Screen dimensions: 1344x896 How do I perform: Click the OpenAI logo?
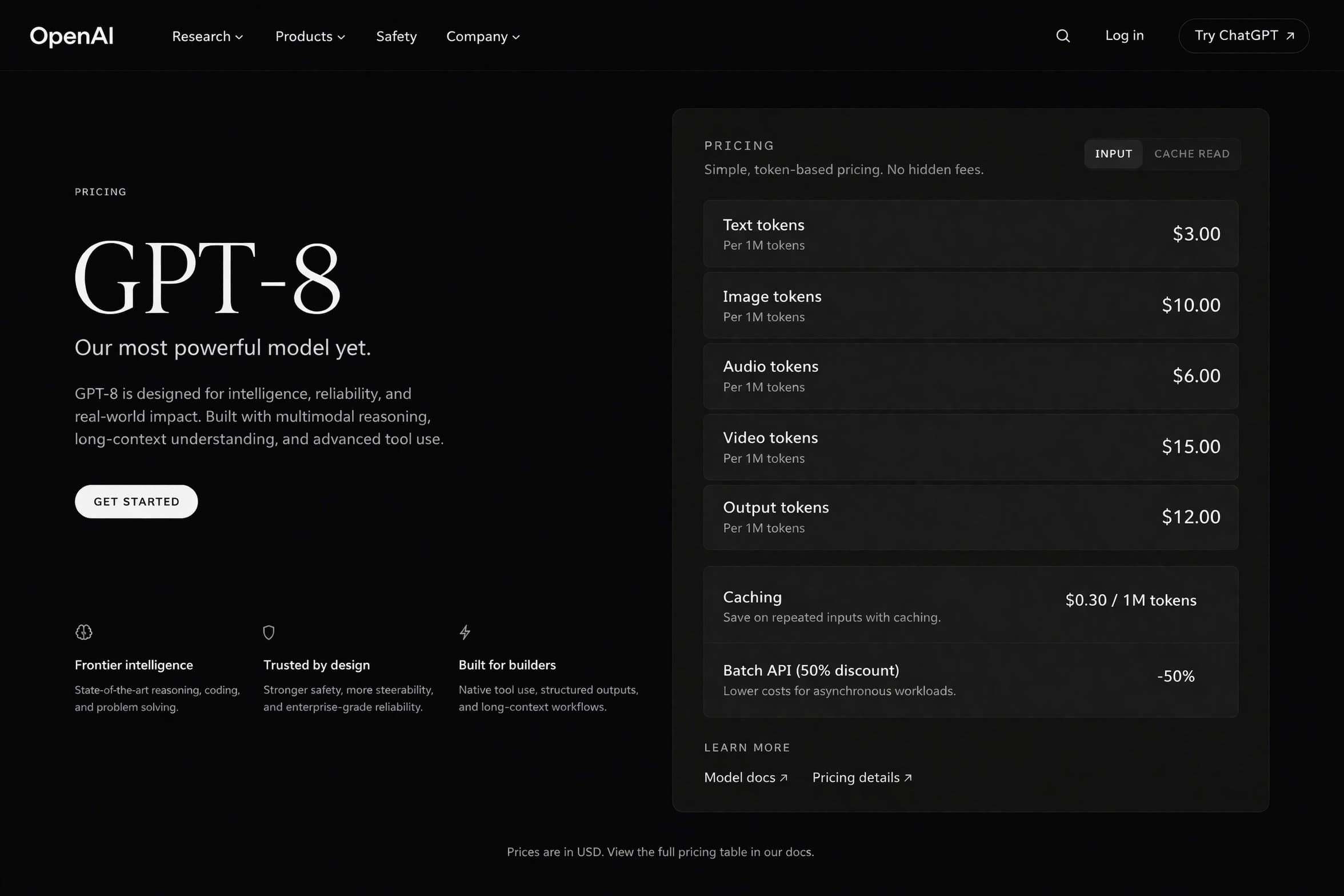point(71,35)
